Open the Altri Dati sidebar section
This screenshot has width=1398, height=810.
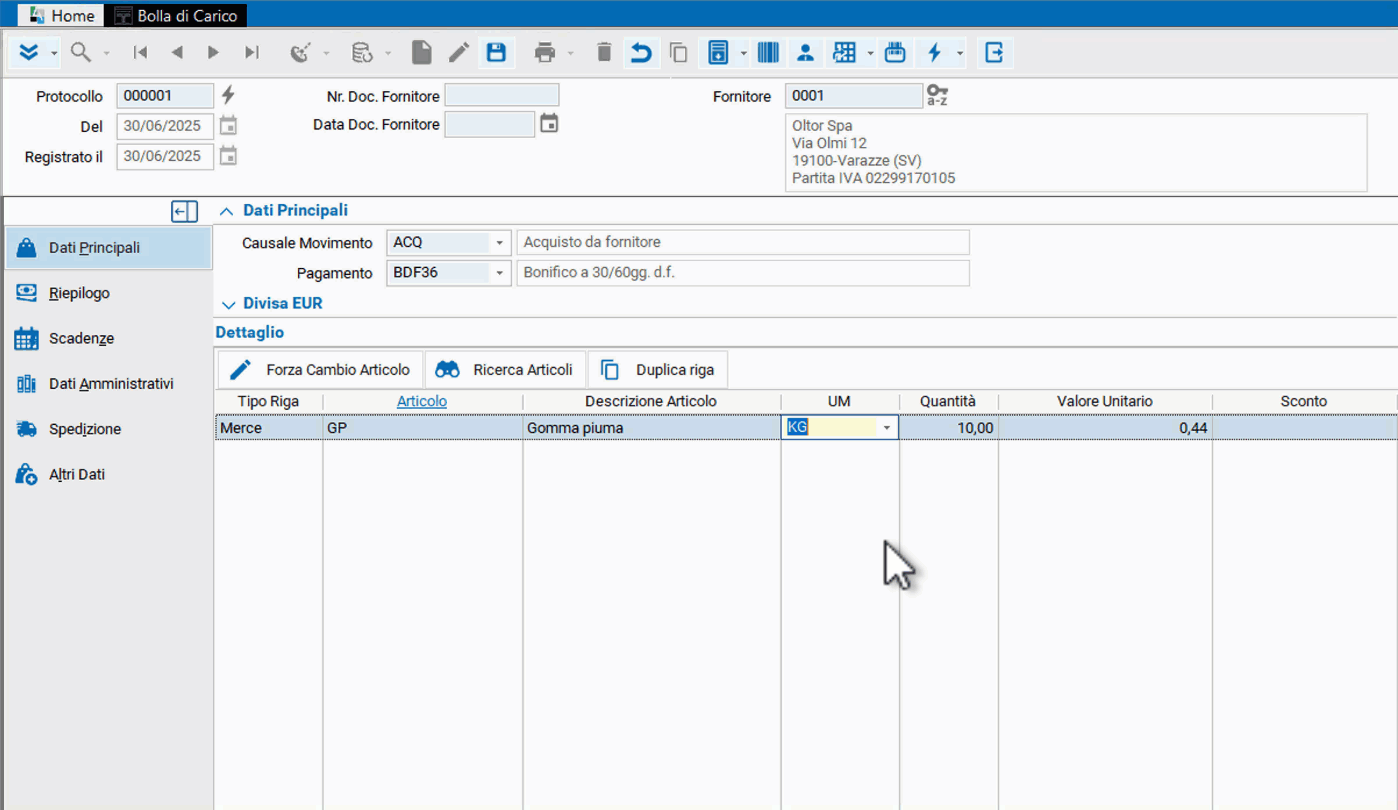pos(108,475)
